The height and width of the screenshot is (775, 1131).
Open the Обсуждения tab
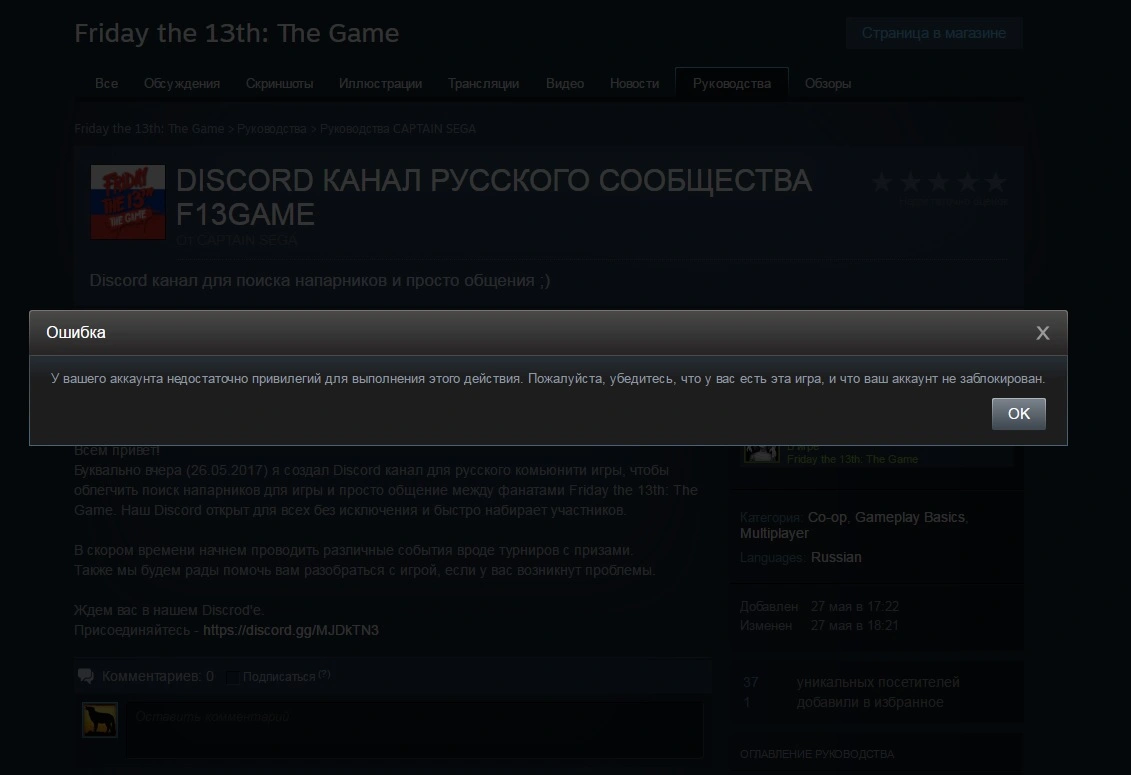pos(182,84)
